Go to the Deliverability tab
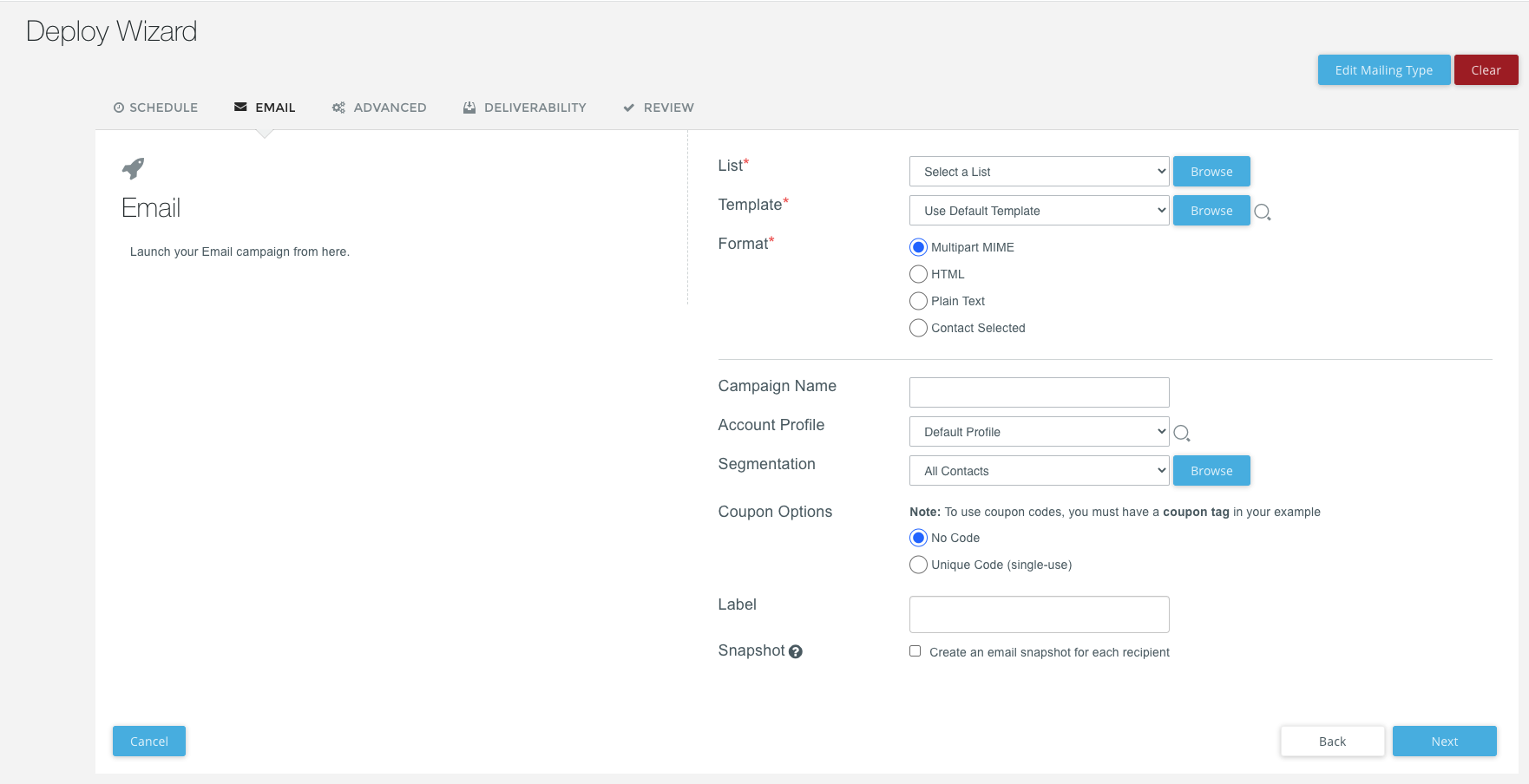This screenshot has width=1529, height=784. tap(525, 108)
